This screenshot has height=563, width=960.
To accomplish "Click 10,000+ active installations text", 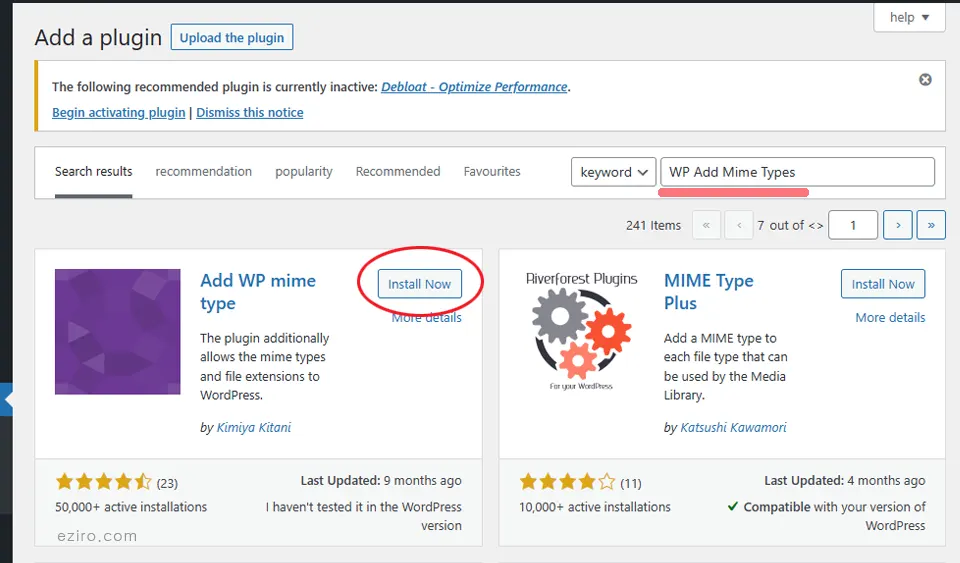I will coord(594,507).
